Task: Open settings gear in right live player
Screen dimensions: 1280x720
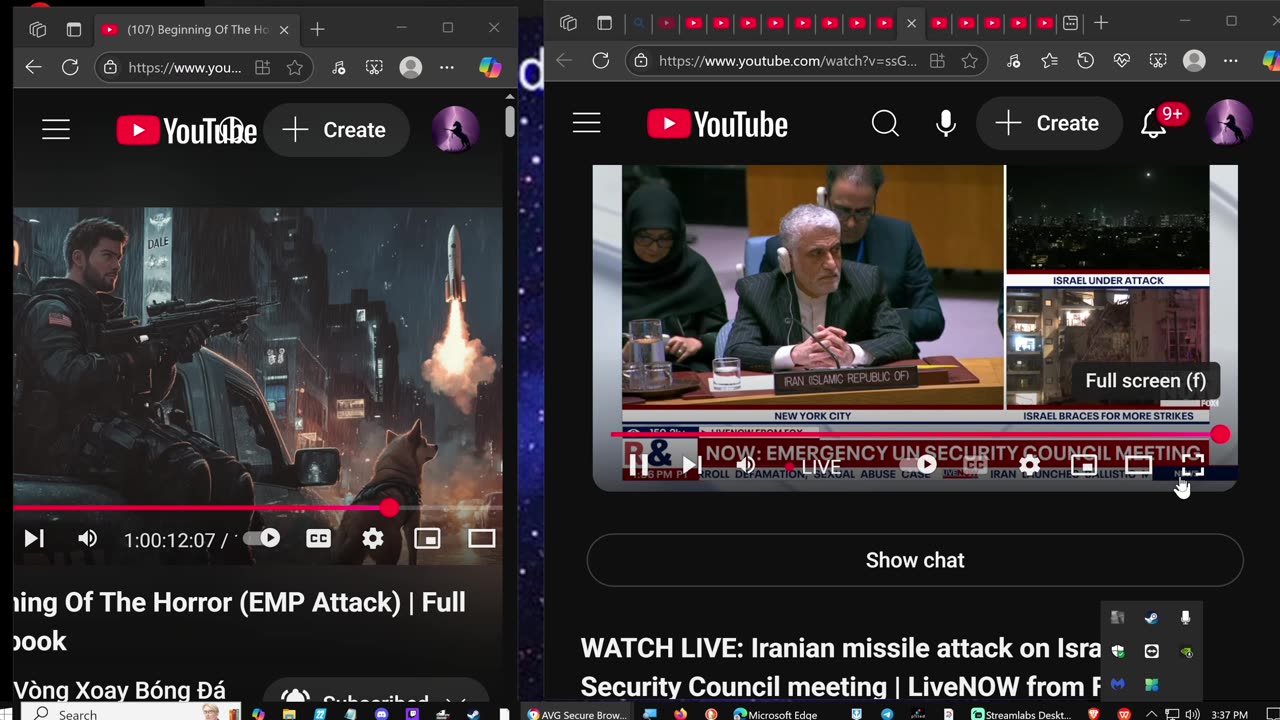Action: [1030, 465]
